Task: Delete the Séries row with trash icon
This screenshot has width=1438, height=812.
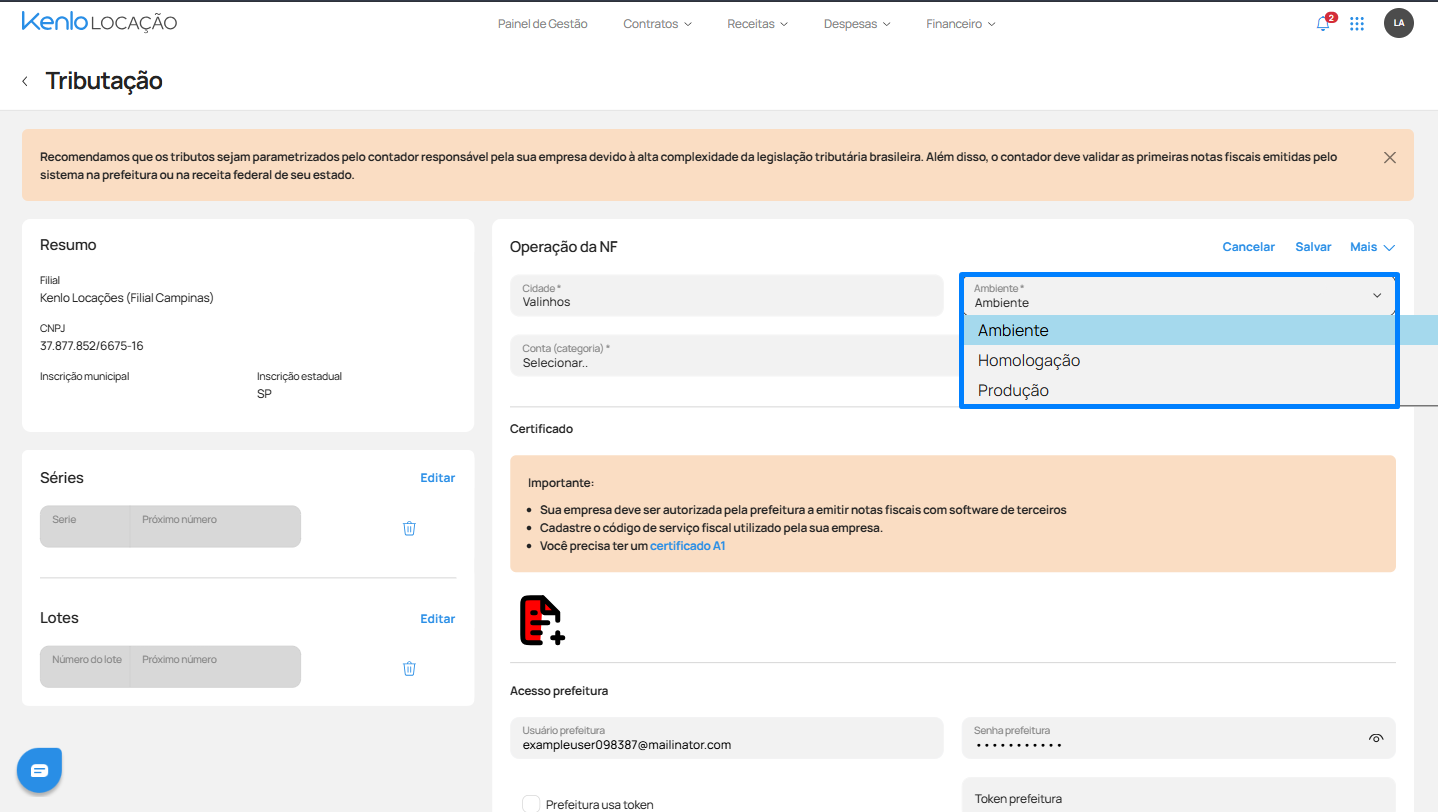Action: [x=409, y=528]
